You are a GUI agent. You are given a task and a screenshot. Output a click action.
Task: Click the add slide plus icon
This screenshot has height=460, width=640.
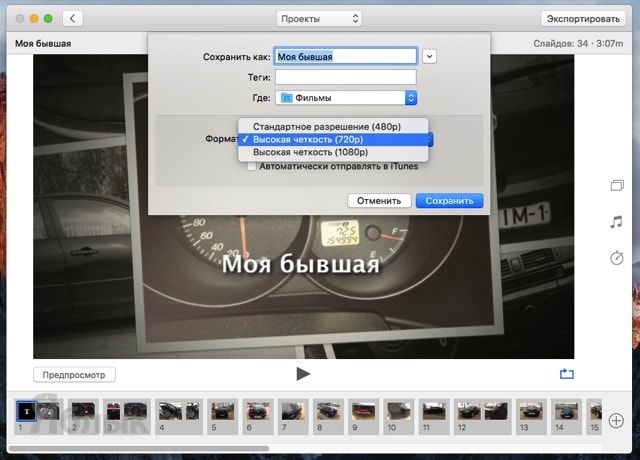pyautogui.click(x=616, y=420)
